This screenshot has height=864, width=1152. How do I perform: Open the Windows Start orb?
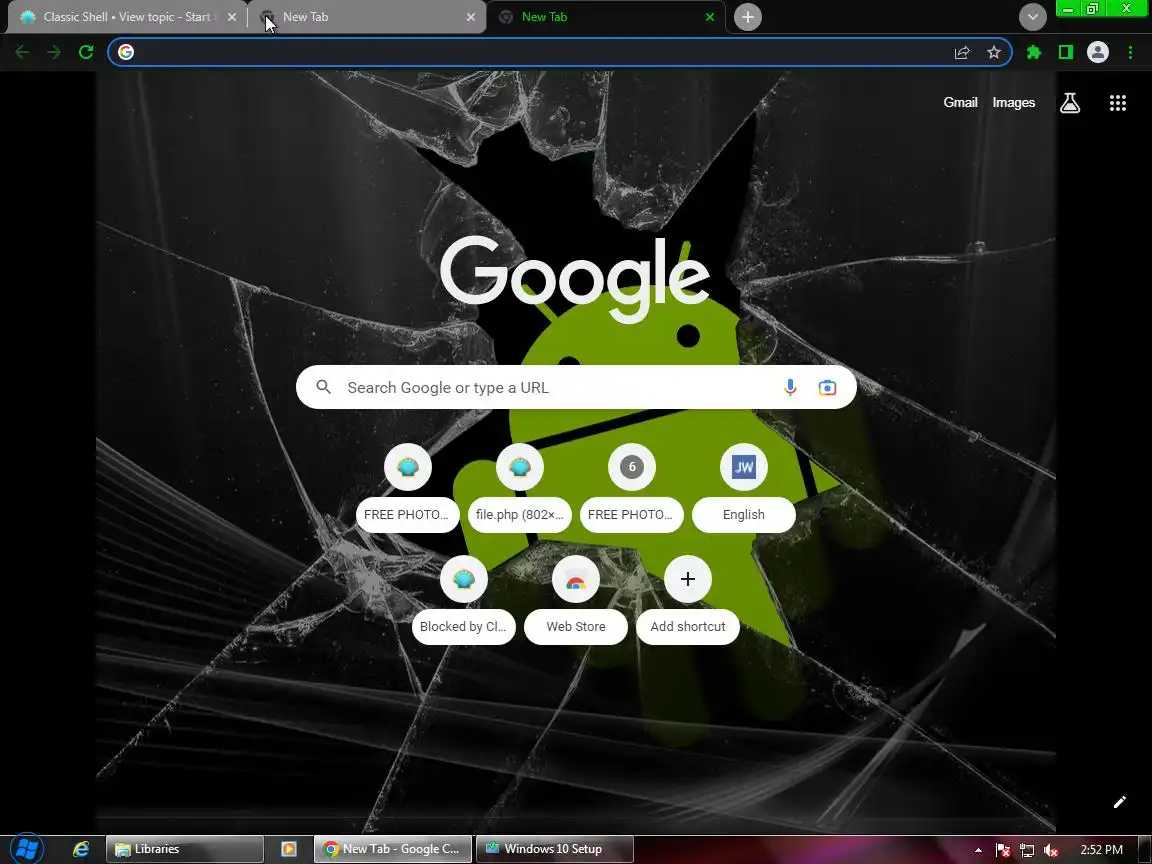coord(26,849)
